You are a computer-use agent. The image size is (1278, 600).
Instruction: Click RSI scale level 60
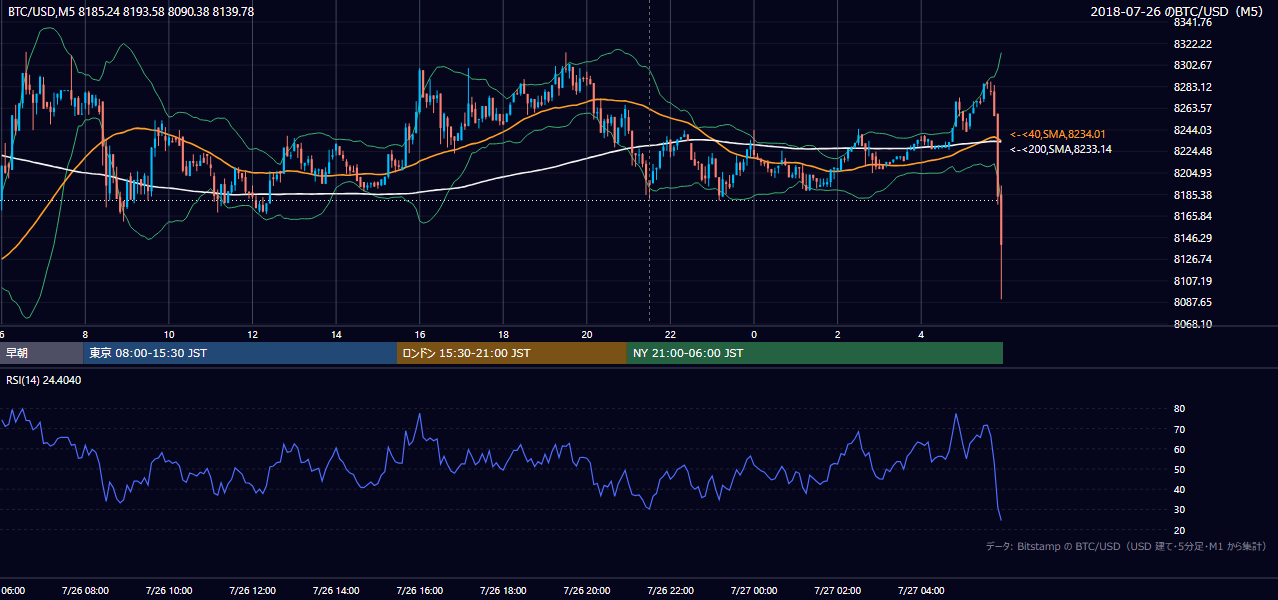(x=1179, y=449)
